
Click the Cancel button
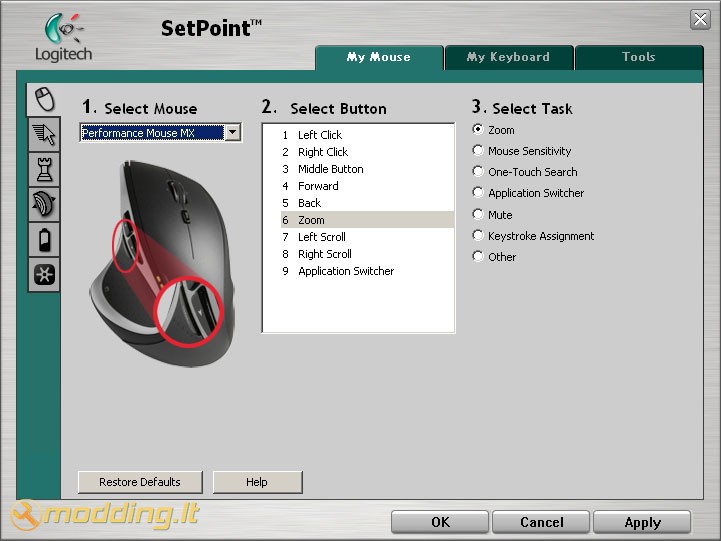(x=541, y=522)
